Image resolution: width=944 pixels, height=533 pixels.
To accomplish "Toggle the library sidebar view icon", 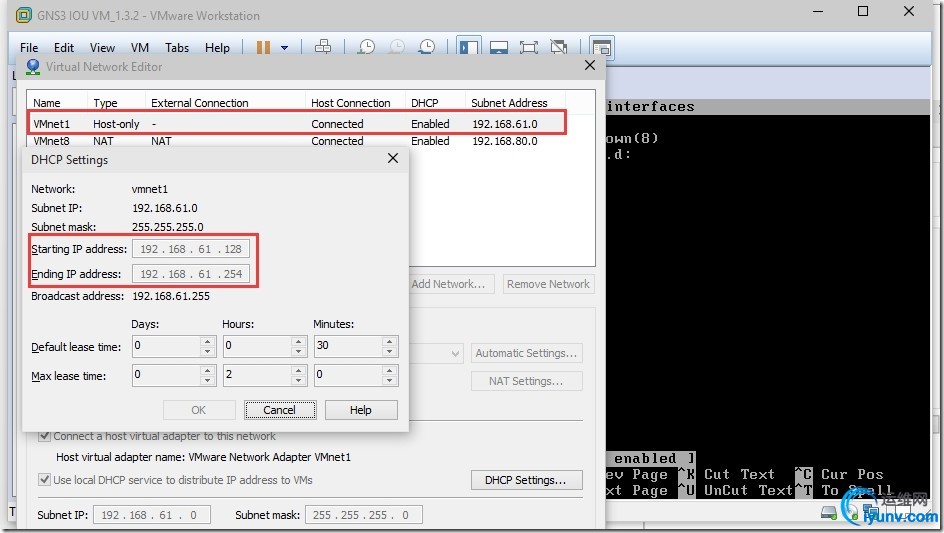I will (x=468, y=47).
